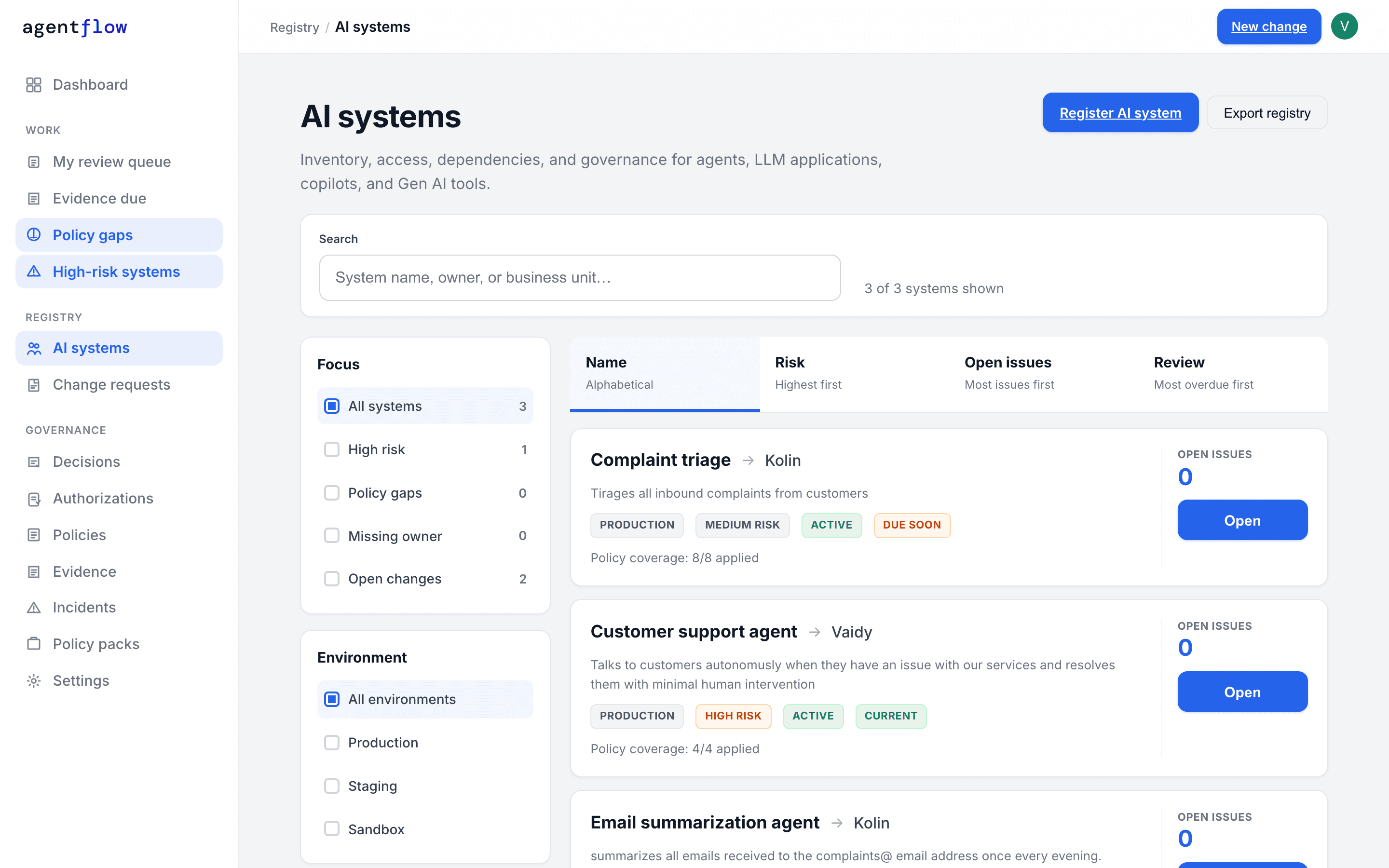Open the Decisions sidebar item
The height and width of the screenshot is (868, 1389).
pos(119,461)
